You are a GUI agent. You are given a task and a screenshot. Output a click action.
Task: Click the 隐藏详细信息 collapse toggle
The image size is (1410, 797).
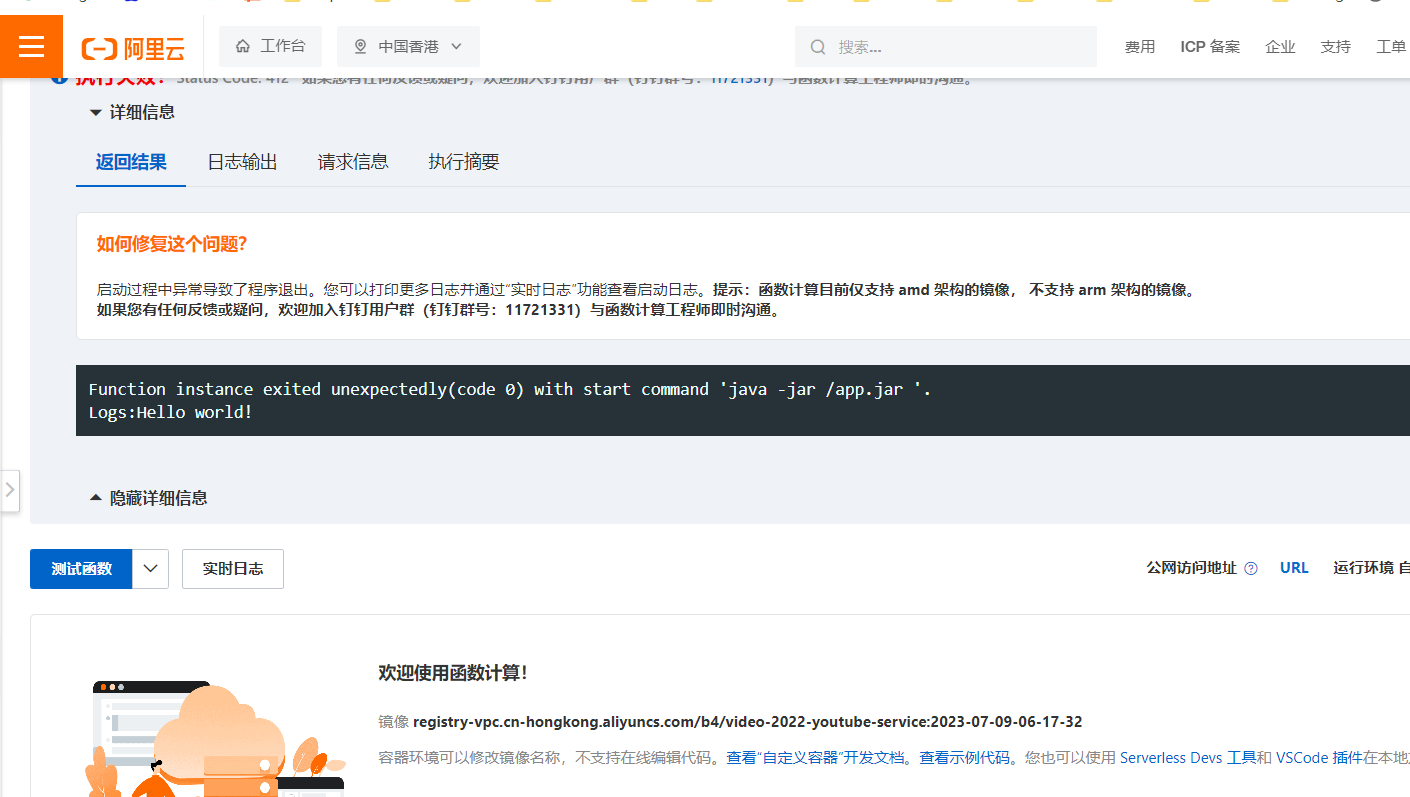tap(148, 498)
